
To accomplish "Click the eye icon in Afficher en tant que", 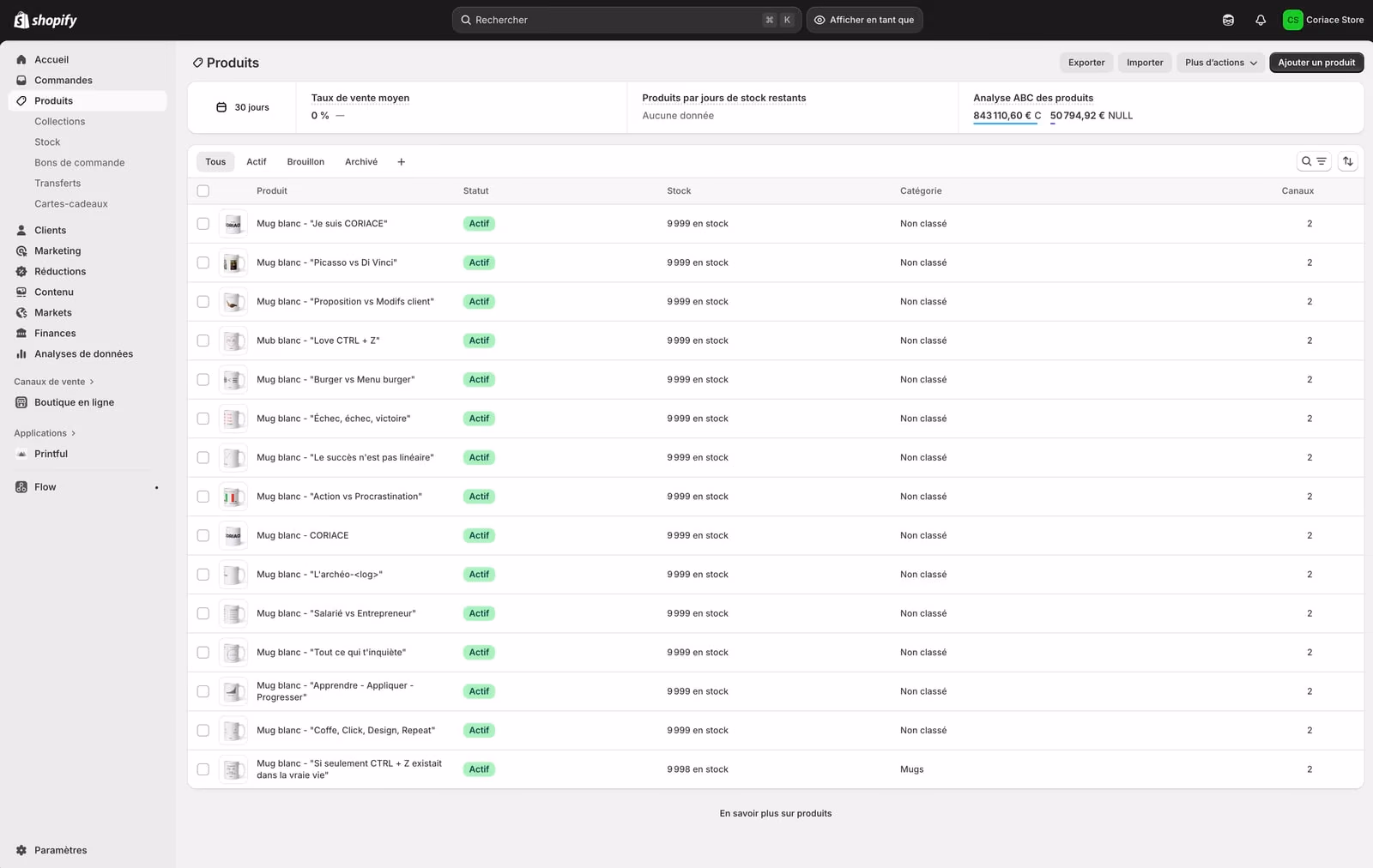I will (x=820, y=20).
